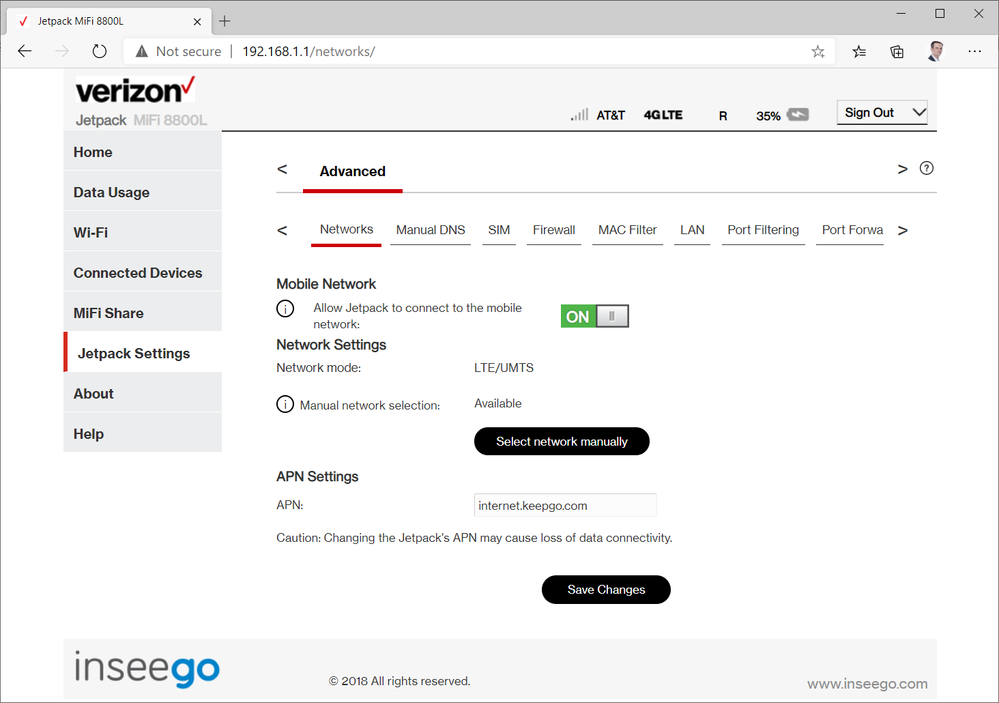
Task: Expand the Sign Out dropdown
Action: pyautogui.click(x=882, y=113)
